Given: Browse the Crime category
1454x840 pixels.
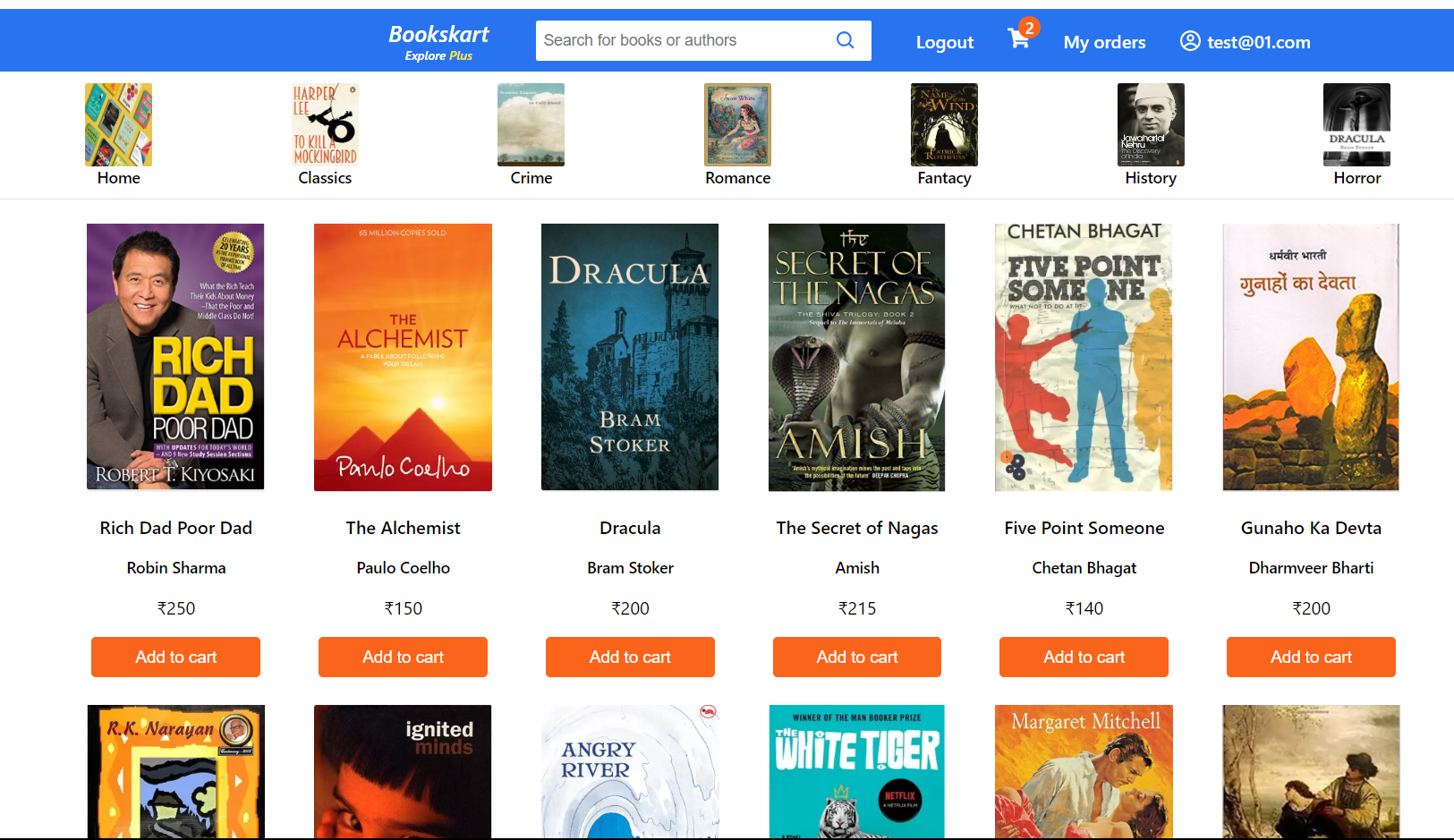Looking at the screenshot, I should click(x=531, y=125).
